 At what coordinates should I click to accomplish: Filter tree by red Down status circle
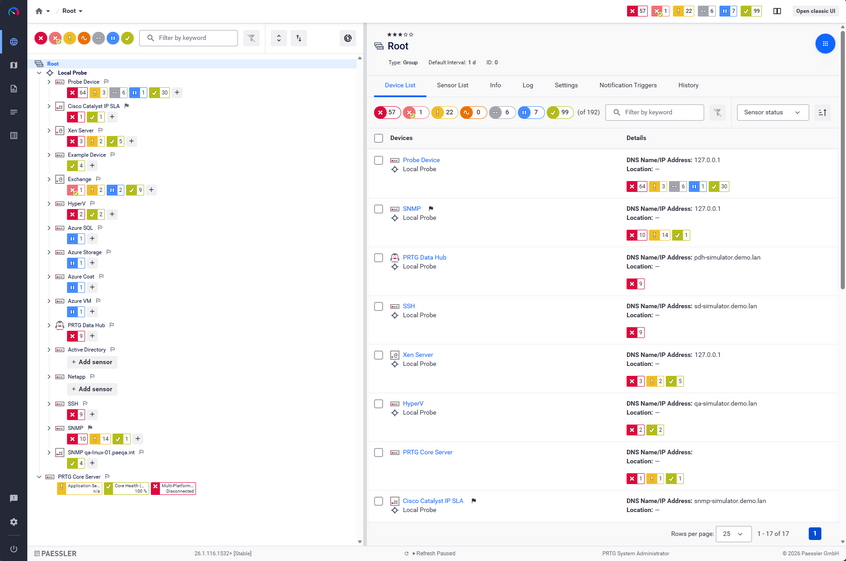pos(41,38)
